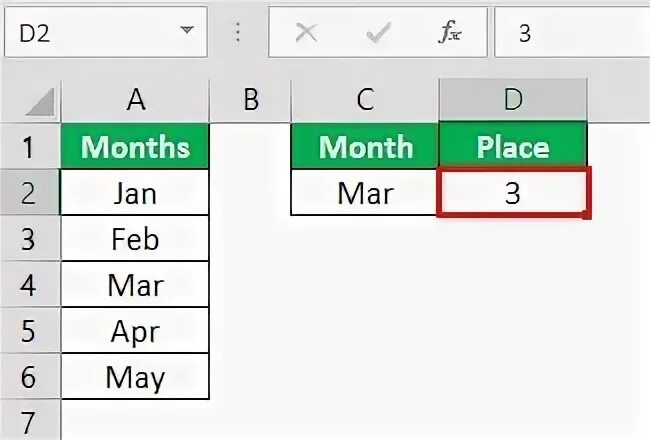The height and width of the screenshot is (440, 650).
Task: Click the green Months header cell
Action: (135, 147)
